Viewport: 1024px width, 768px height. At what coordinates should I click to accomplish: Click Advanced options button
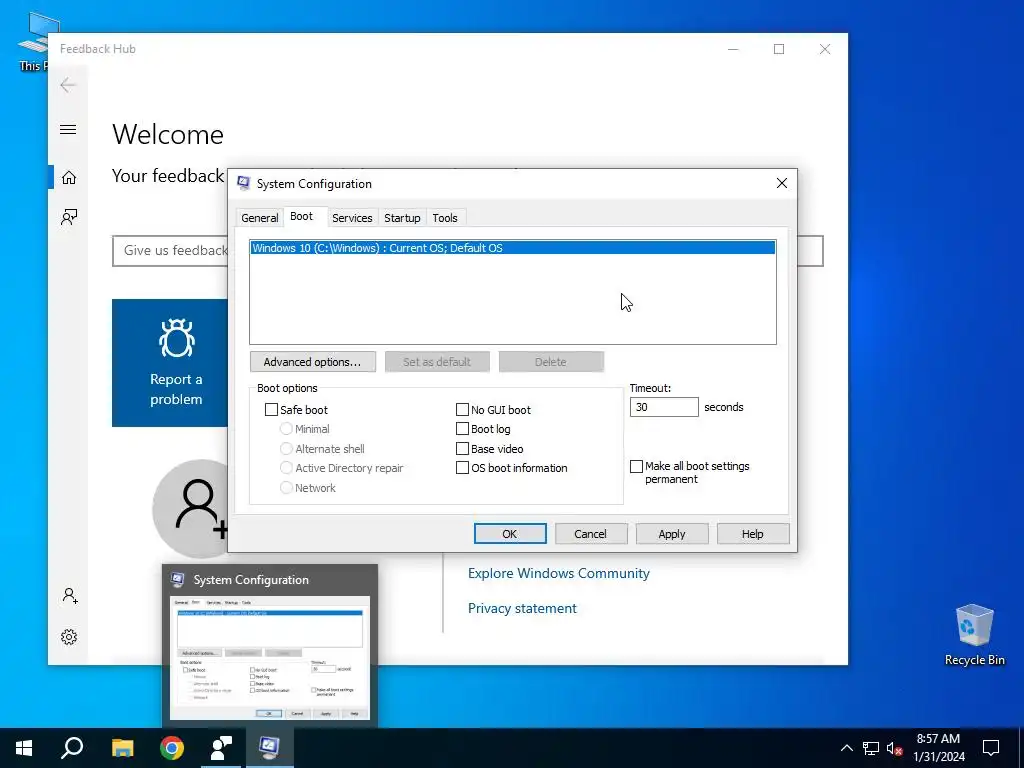click(x=312, y=362)
